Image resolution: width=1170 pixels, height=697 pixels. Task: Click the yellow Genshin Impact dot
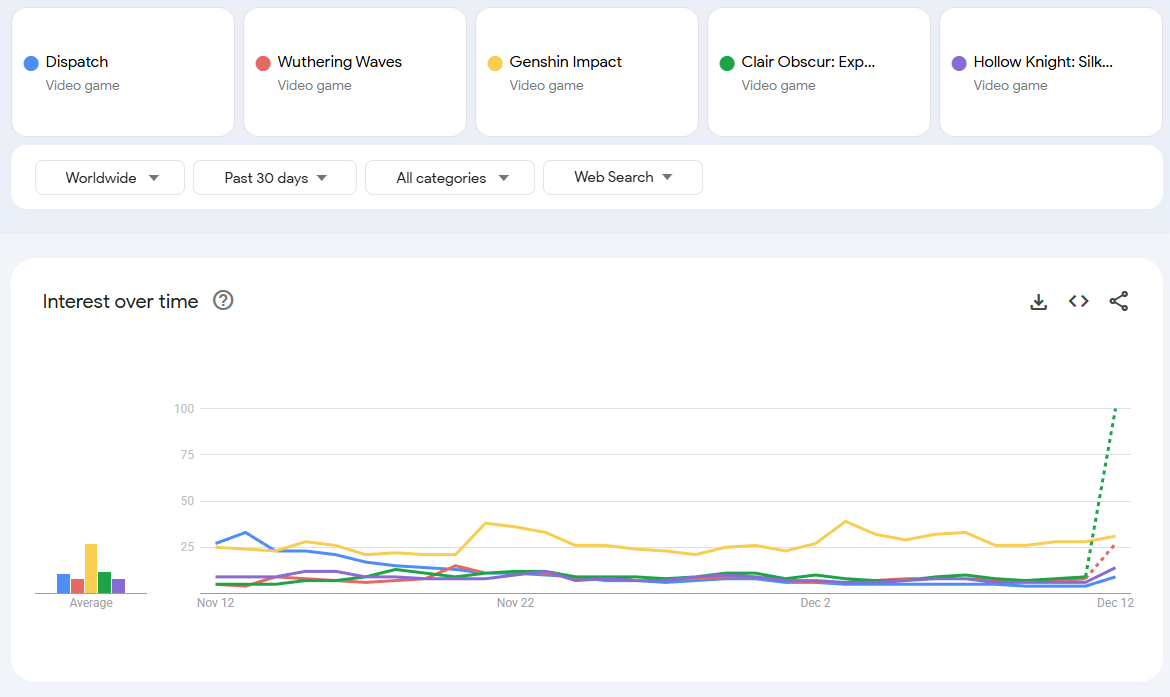click(495, 63)
